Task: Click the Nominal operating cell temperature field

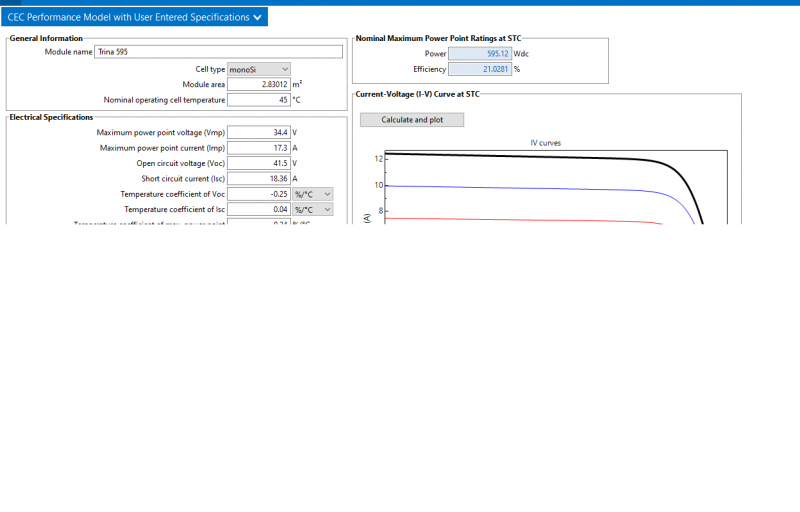Action: pos(259,100)
